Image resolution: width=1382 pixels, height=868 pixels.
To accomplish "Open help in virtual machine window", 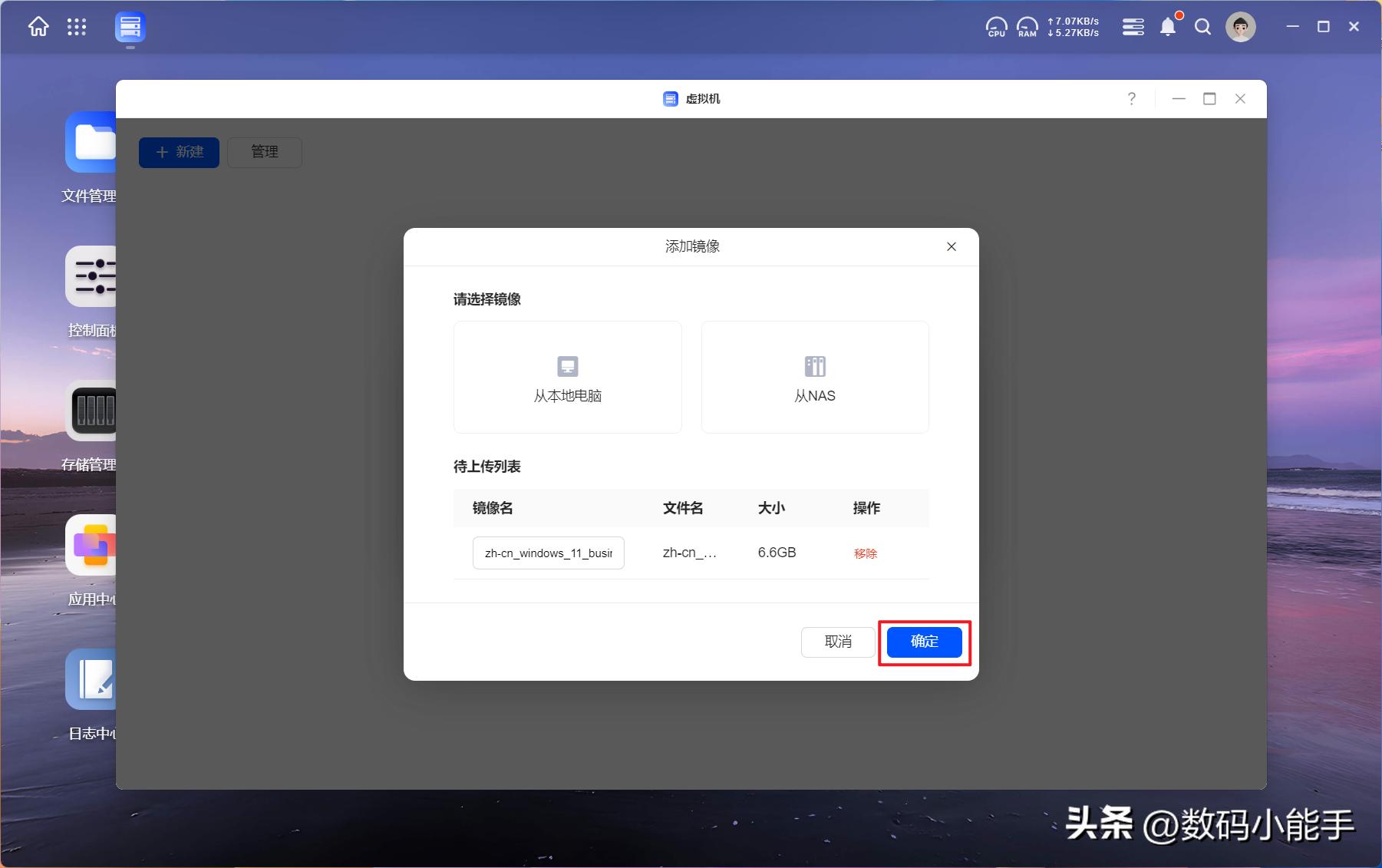I will (x=1132, y=98).
